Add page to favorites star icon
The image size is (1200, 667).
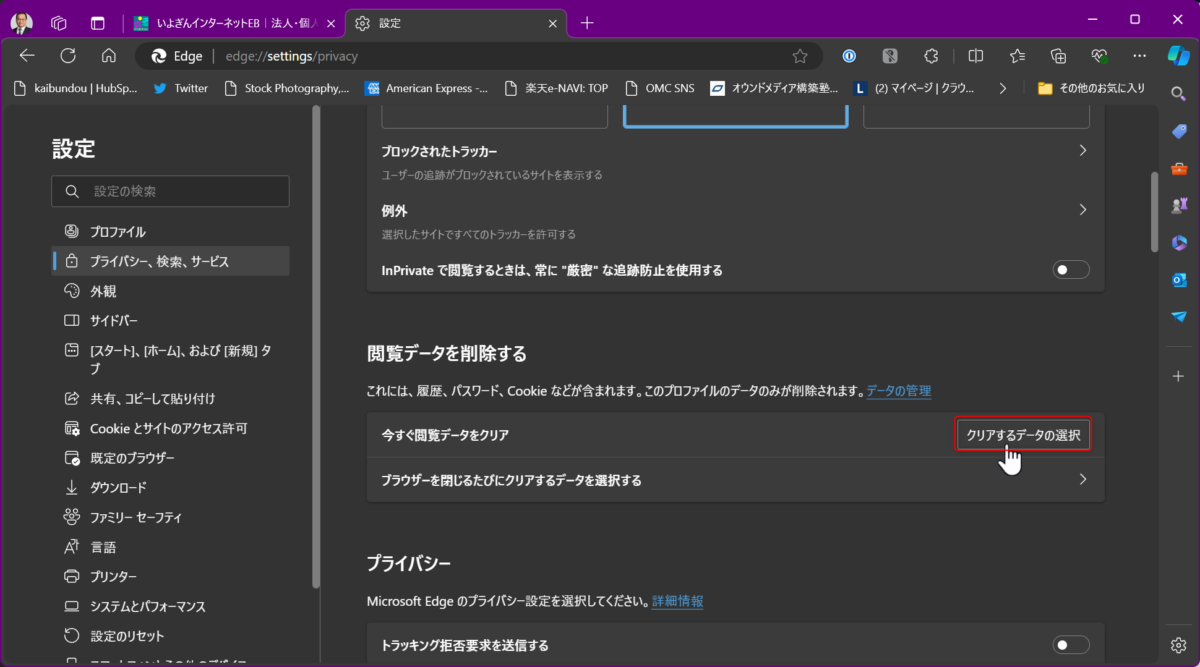pyautogui.click(x=800, y=56)
